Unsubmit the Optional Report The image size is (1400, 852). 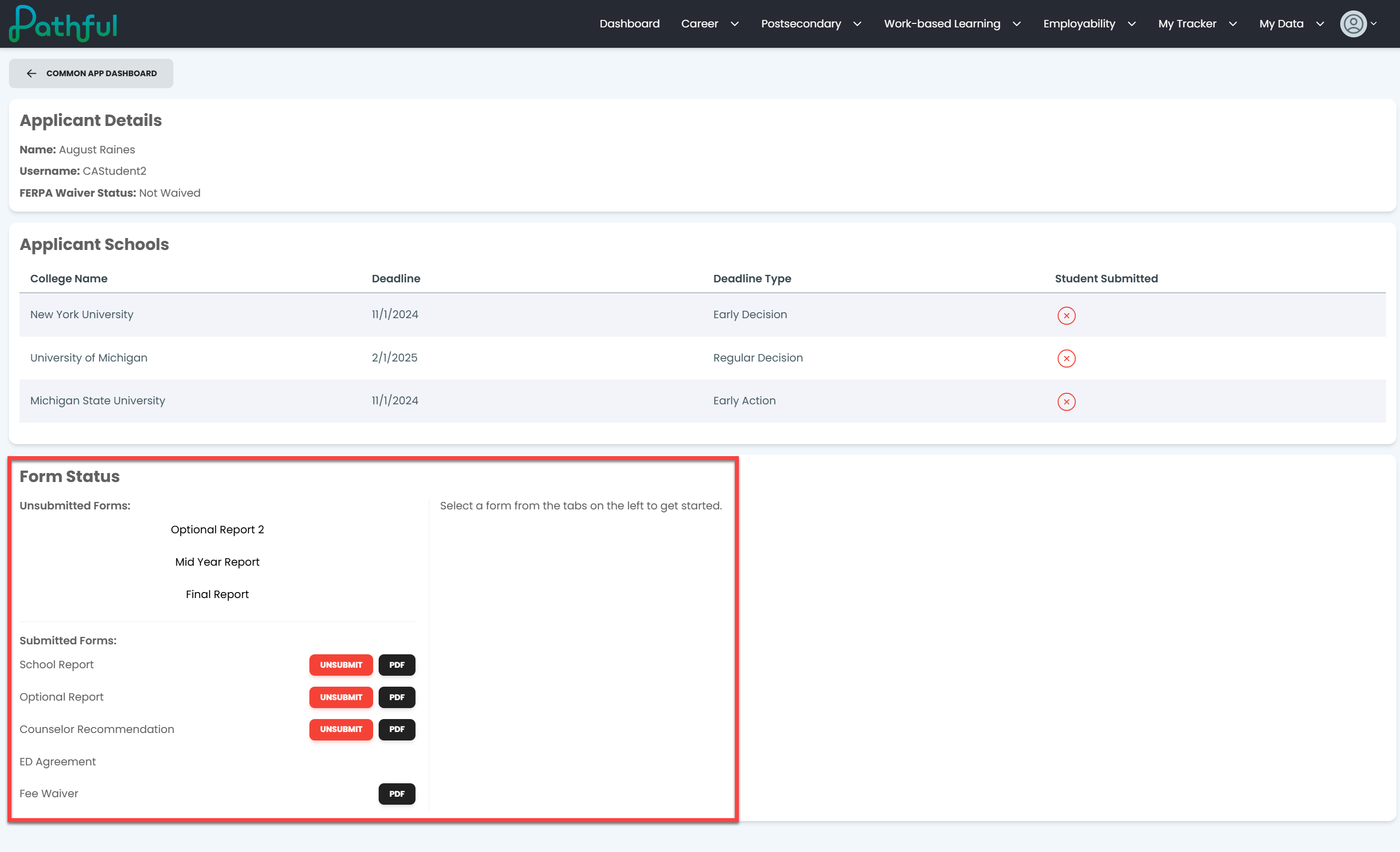[341, 697]
